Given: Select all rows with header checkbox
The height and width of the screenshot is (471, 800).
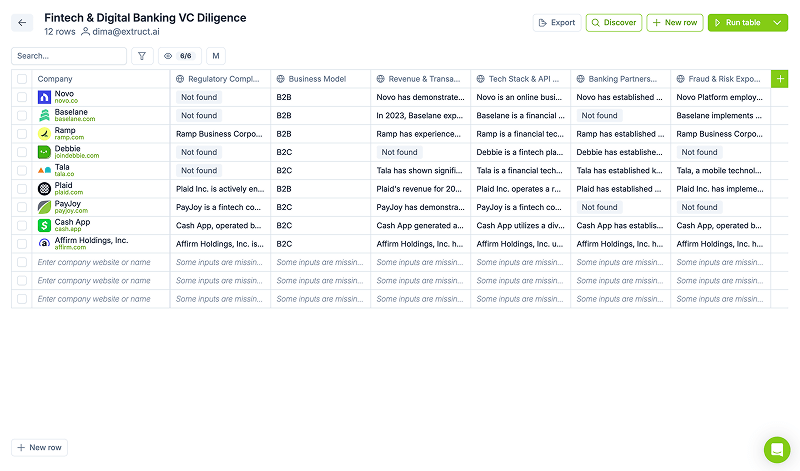Looking at the screenshot, I should pyautogui.click(x=22, y=79).
